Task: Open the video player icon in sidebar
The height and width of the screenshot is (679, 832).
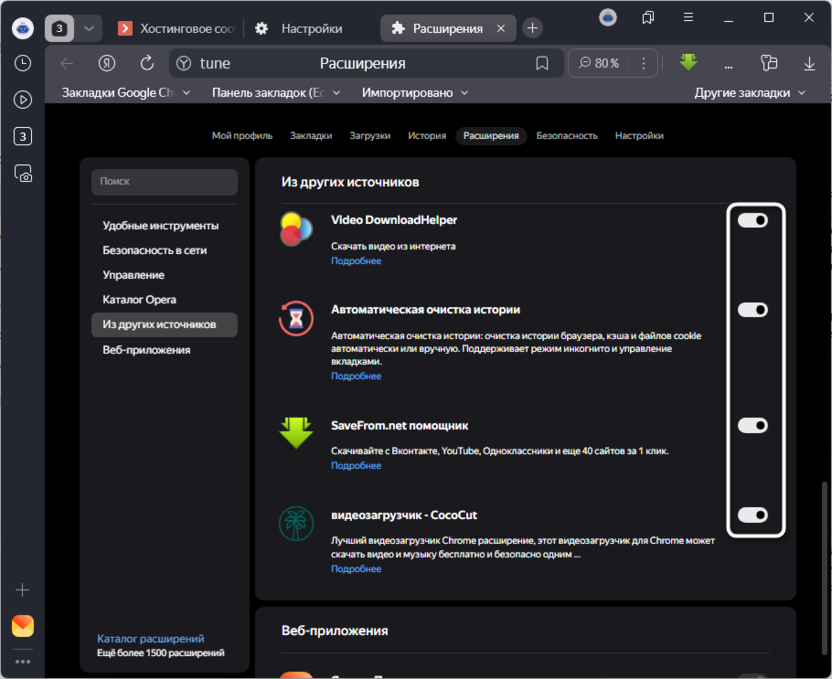Action: [23, 100]
